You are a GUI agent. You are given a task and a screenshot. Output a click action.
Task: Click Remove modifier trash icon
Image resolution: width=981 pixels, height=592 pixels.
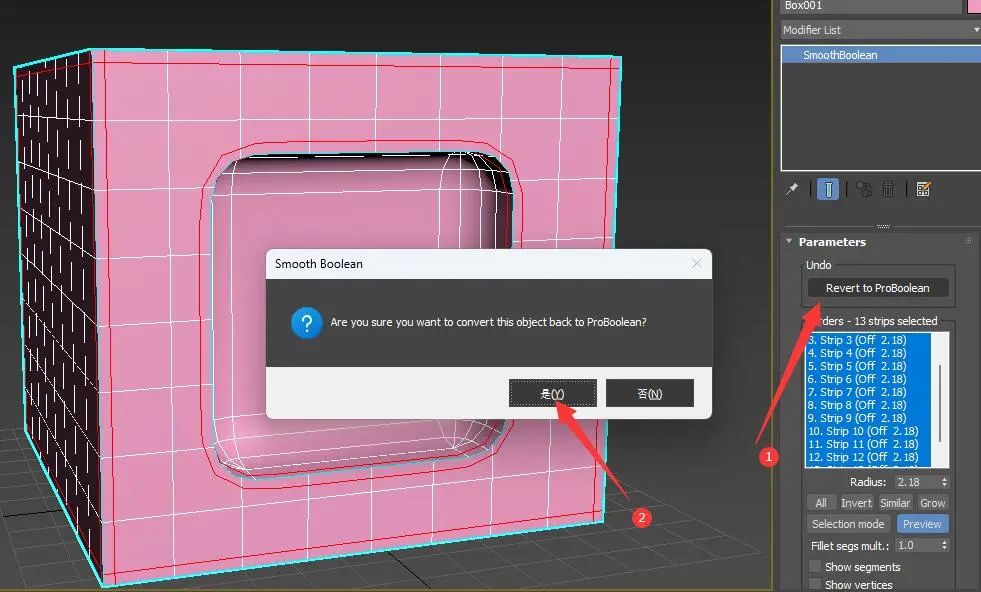pyautogui.click(x=888, y=189)
